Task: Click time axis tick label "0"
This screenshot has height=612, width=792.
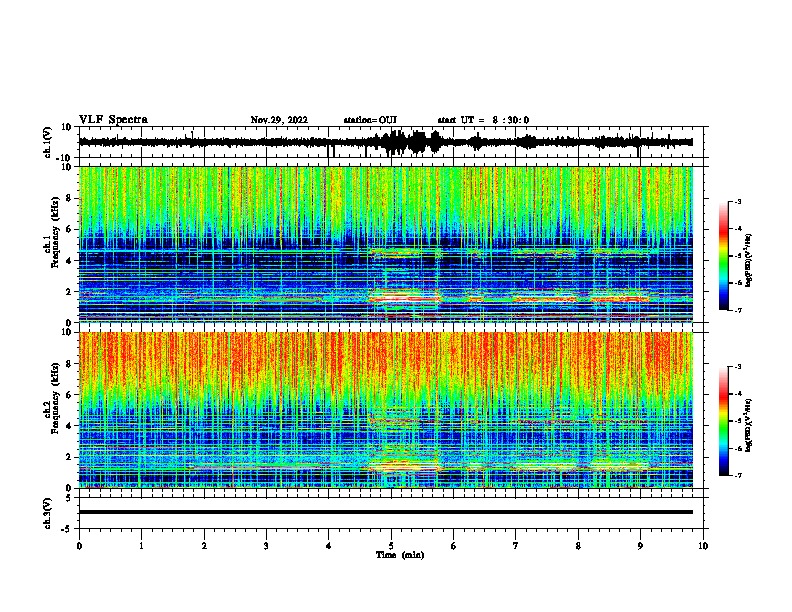Action: [x=79, y=546]
